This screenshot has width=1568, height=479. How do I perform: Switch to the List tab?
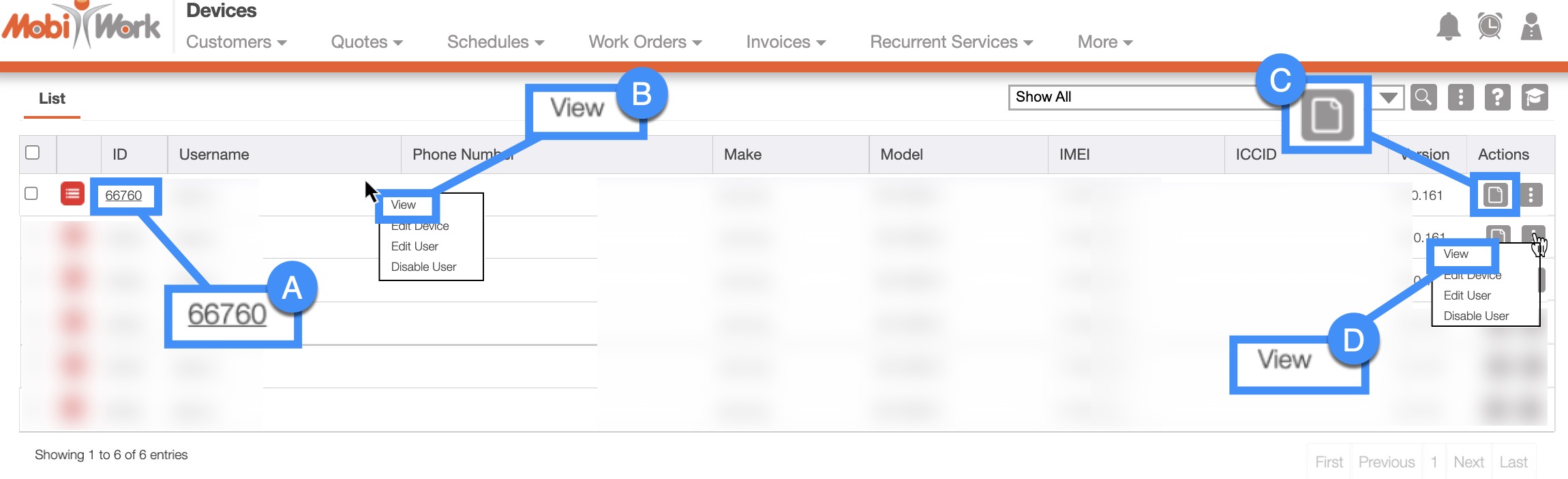[52, 99]
